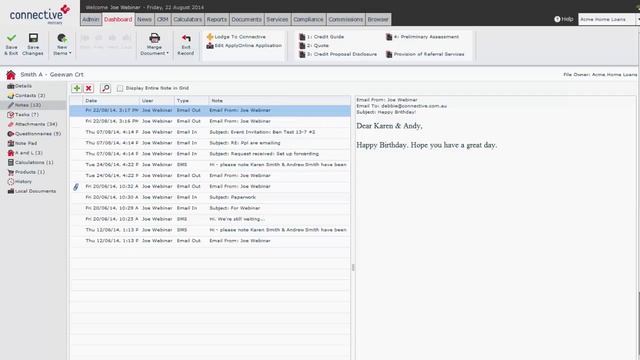Open the Merge Document dropdown
640x360 pixels.
[x=154, y=44]
